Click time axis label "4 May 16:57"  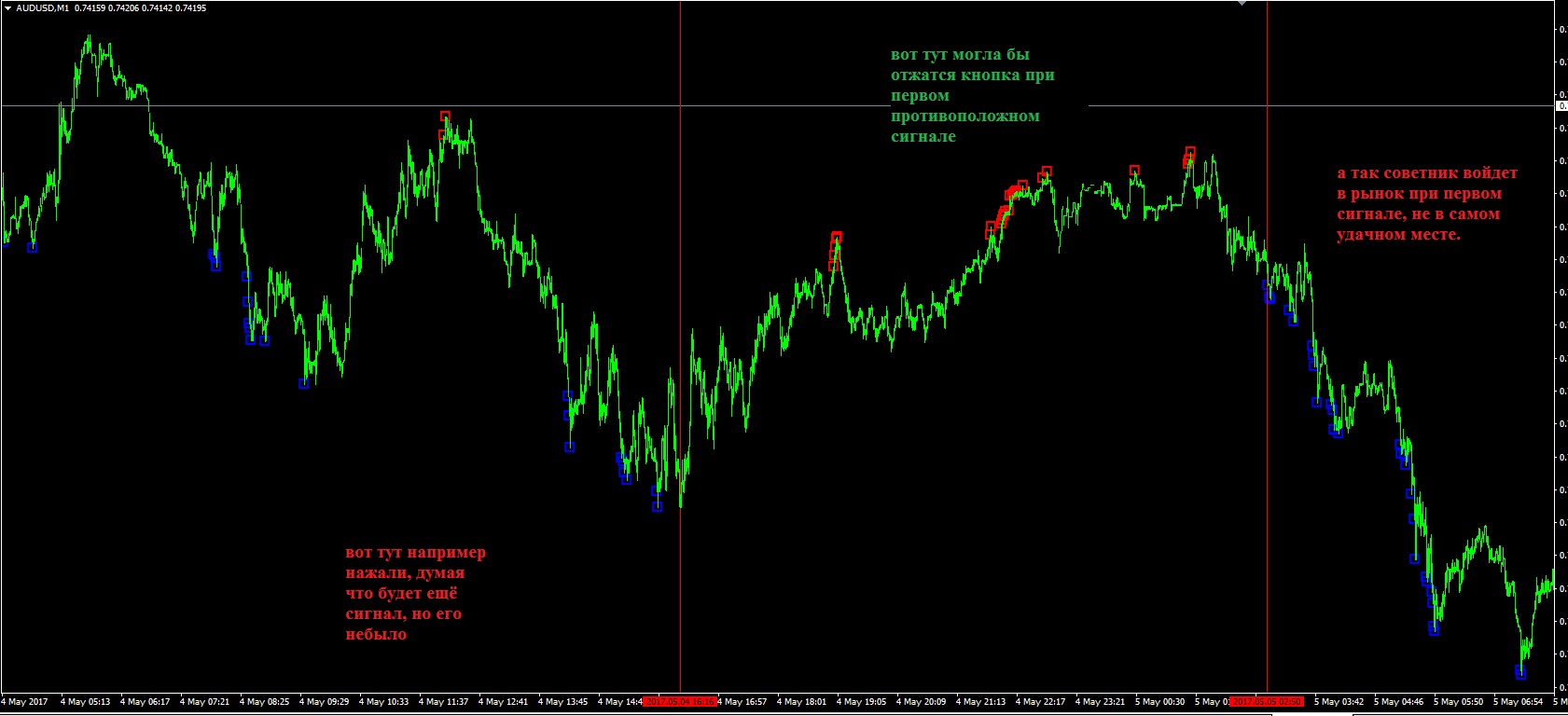(x=742, y=702)
